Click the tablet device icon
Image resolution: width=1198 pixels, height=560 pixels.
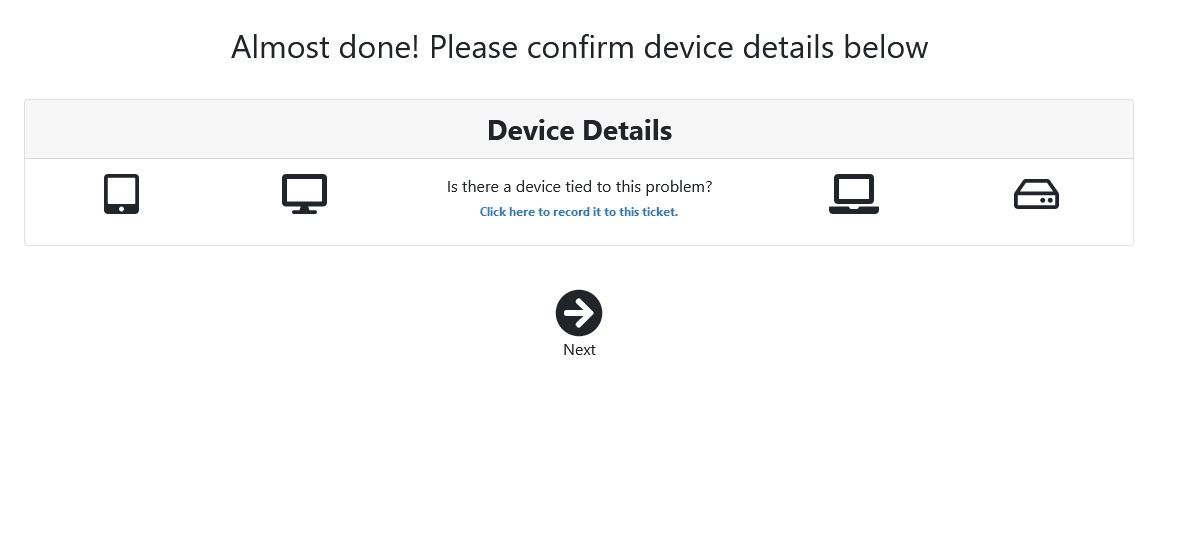click(121, 194)
